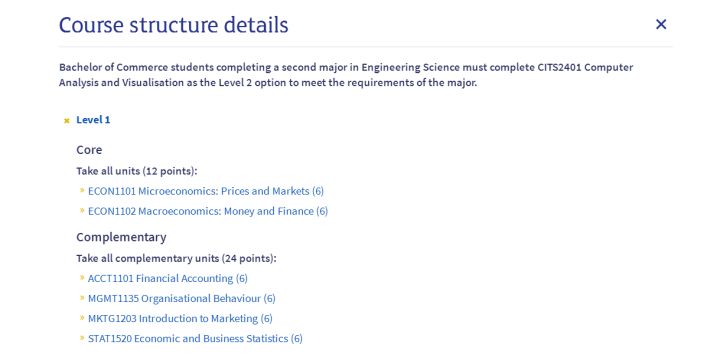Click the Core section heading

pyautogui.click(x=89, y=150)
